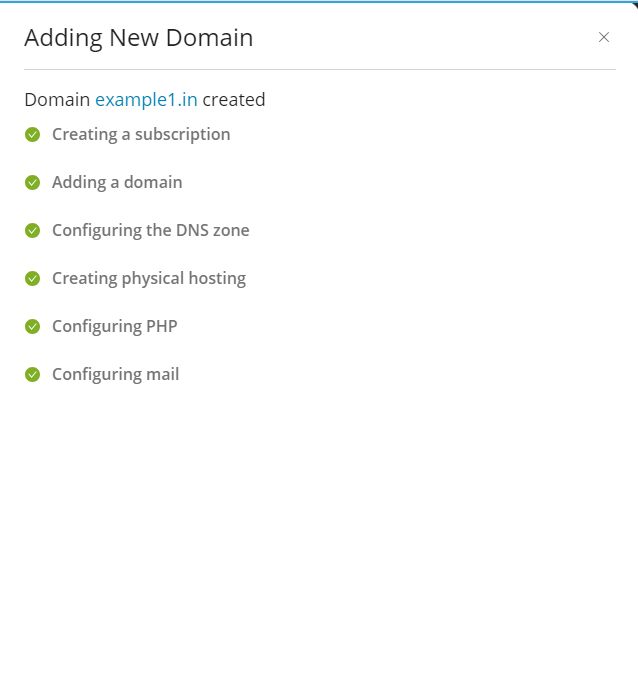Click the "Adding New Domain" dialog title

(x=138, y=38)
